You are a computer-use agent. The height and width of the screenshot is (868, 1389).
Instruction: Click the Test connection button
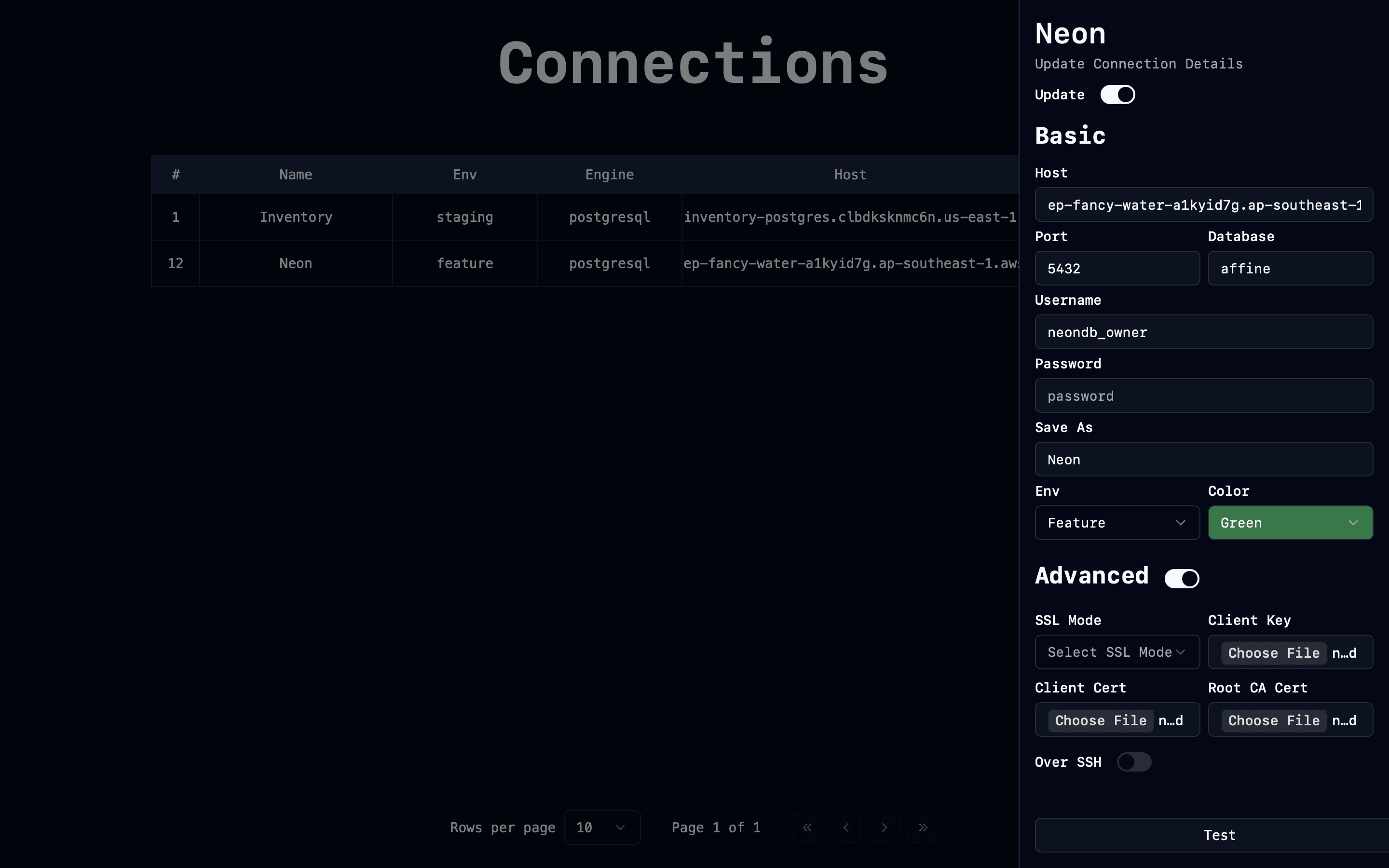coord(1211,835)
